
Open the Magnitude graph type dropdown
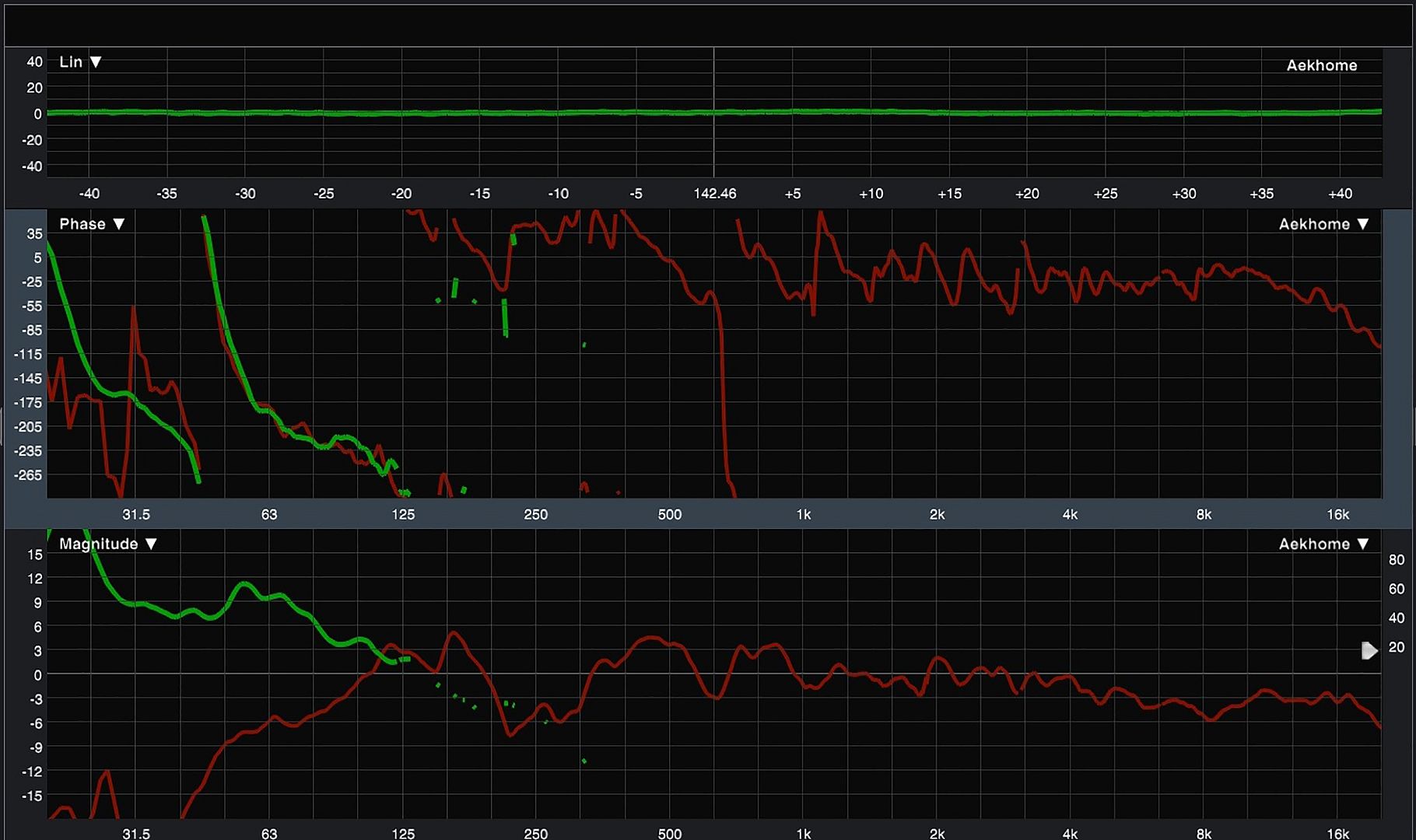coord(108,544)
